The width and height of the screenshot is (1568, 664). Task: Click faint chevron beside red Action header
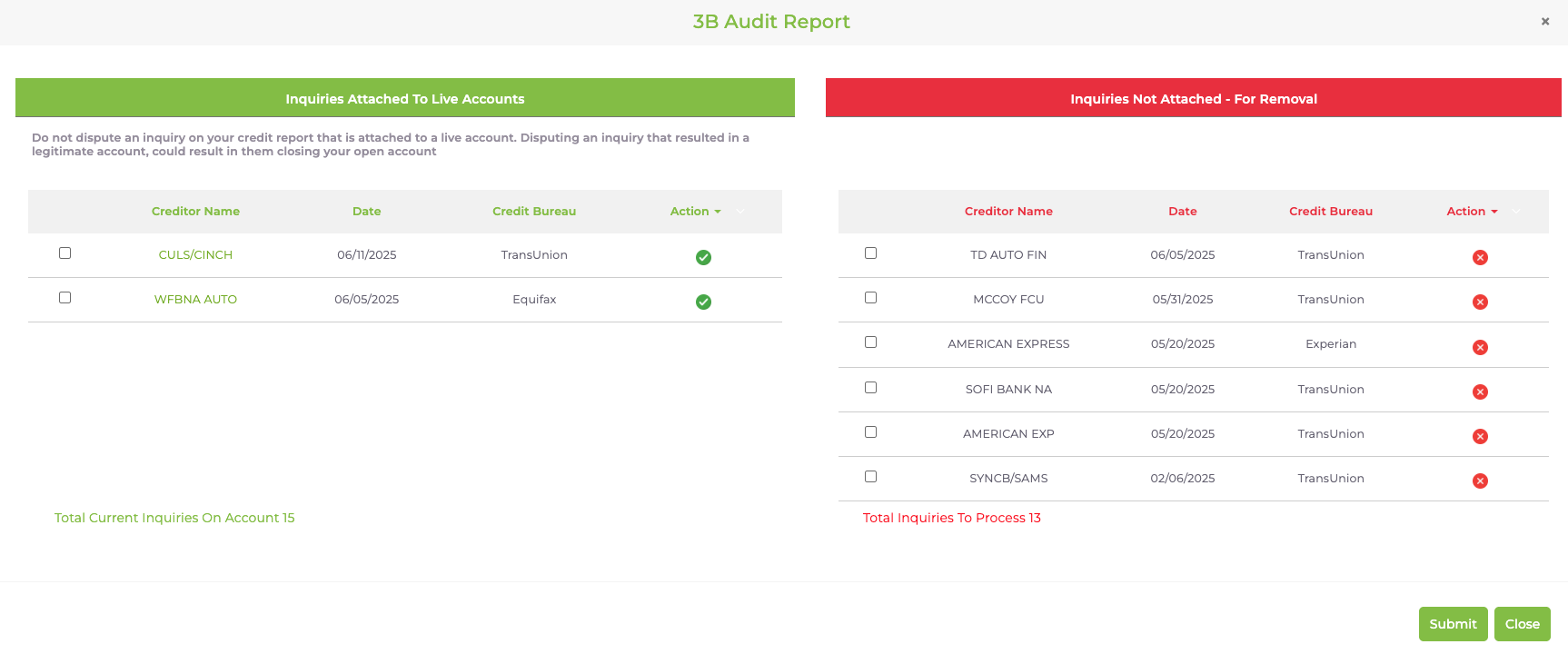pyautogui.click(x=1516, y=211)
